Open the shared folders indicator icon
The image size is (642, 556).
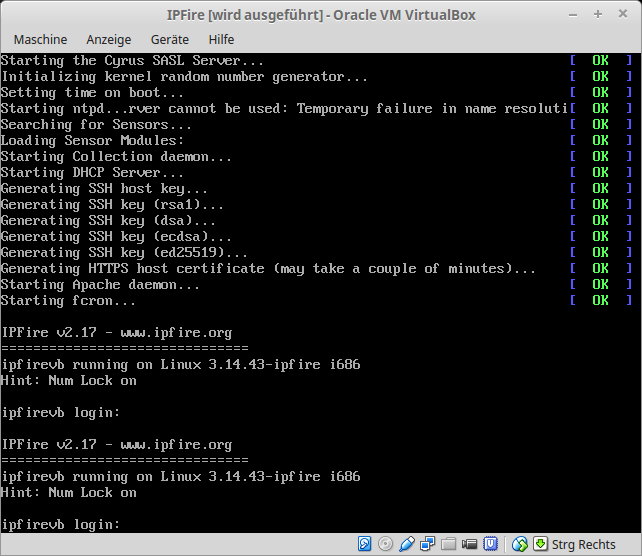[448, 544]
